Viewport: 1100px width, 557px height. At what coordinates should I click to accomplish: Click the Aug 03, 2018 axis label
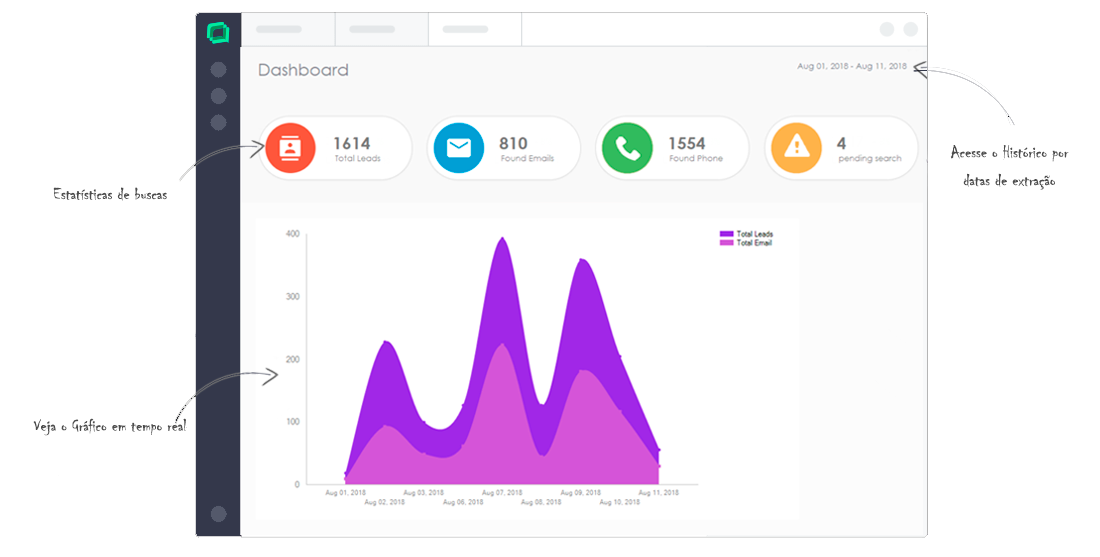tap(423, 492)
